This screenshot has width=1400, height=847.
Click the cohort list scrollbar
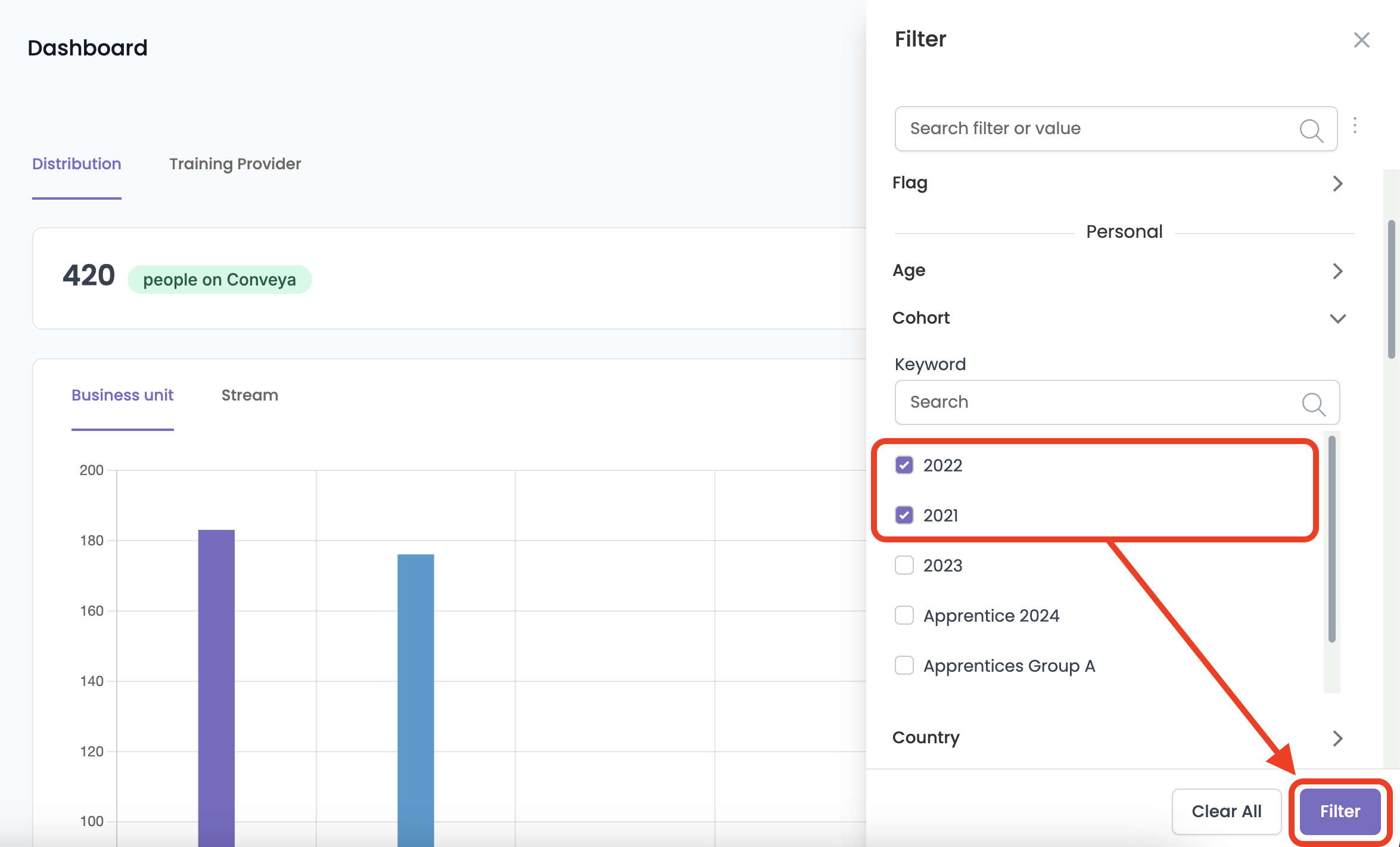[x=1332, y=539]
